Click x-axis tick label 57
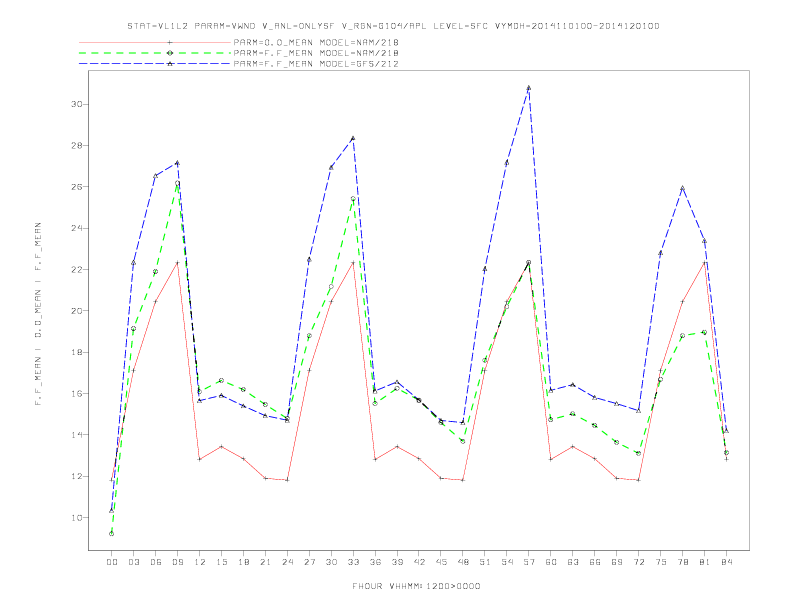792x612 pixels. 529,562
